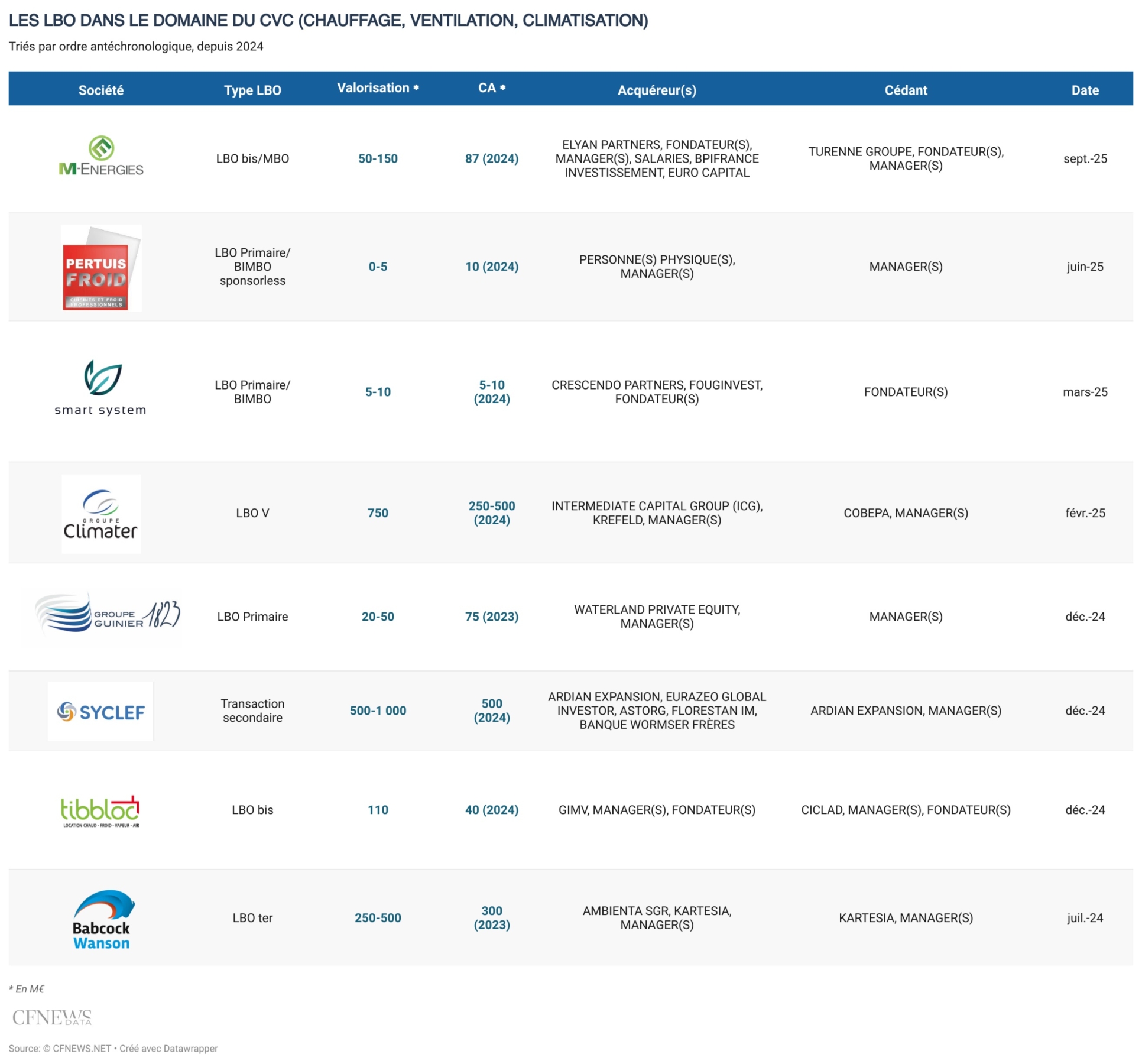Image resolution: width=1142 pixels, height=1064 pixels.
Task: Click the CFNEWS Data logo
Action: click(52, 1017)
